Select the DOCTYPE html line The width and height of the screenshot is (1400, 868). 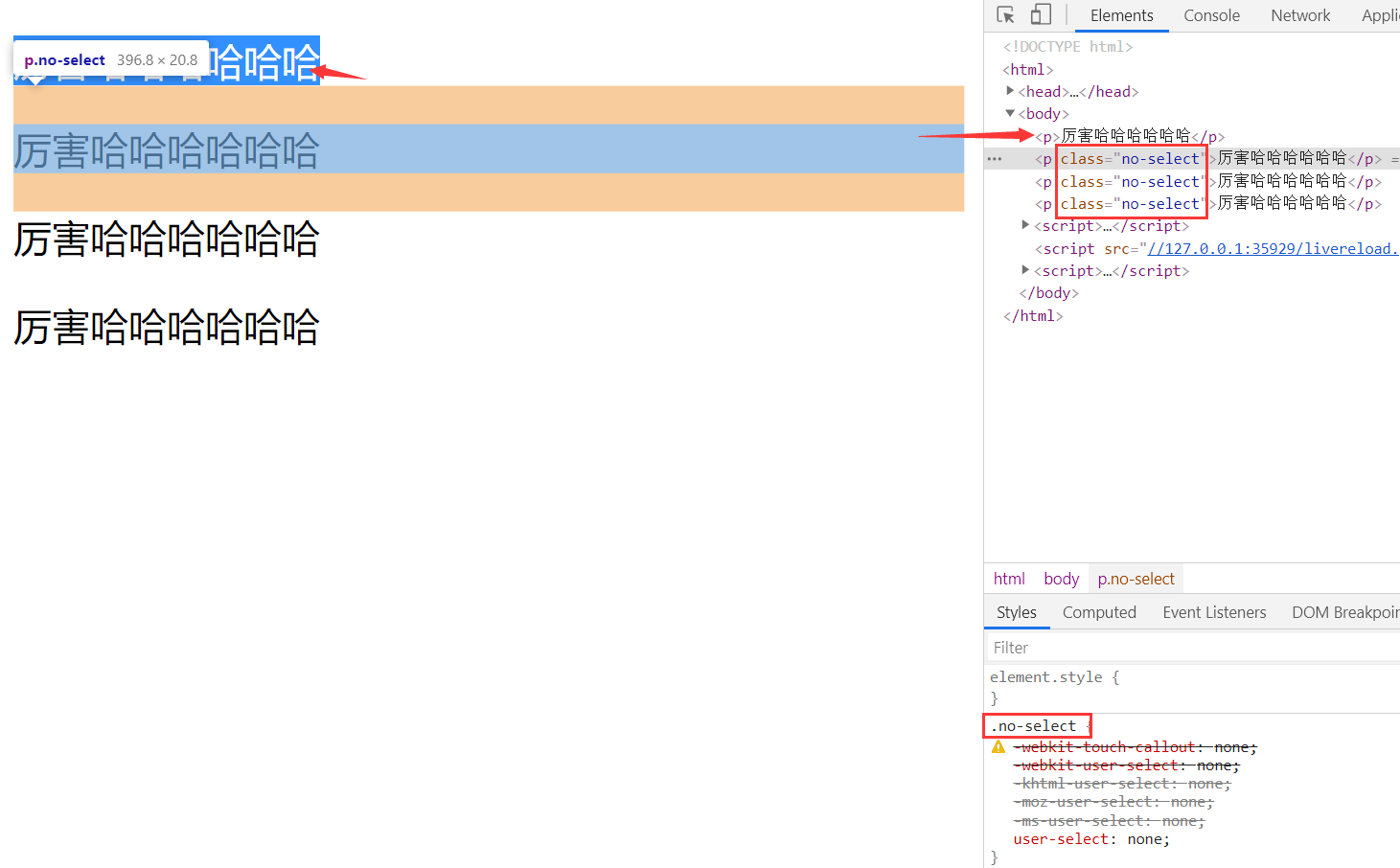(1067, 46)
